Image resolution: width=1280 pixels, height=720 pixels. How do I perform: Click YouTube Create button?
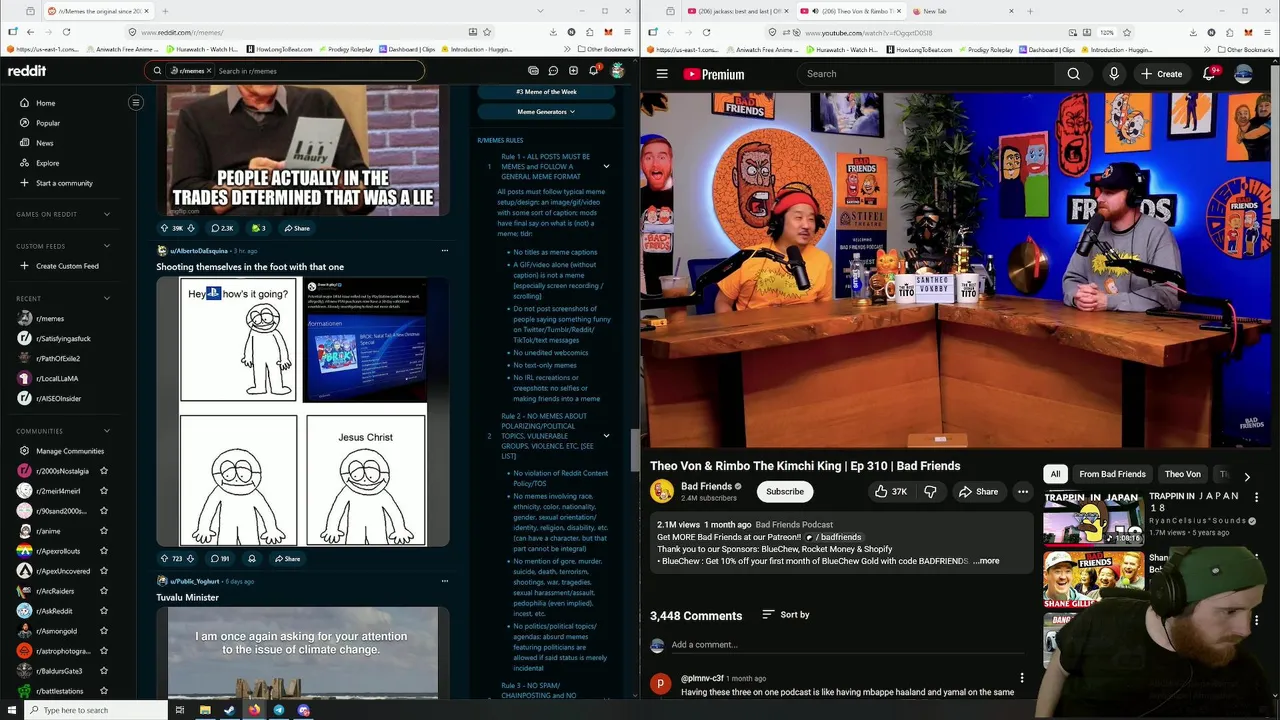point(1161,74)
